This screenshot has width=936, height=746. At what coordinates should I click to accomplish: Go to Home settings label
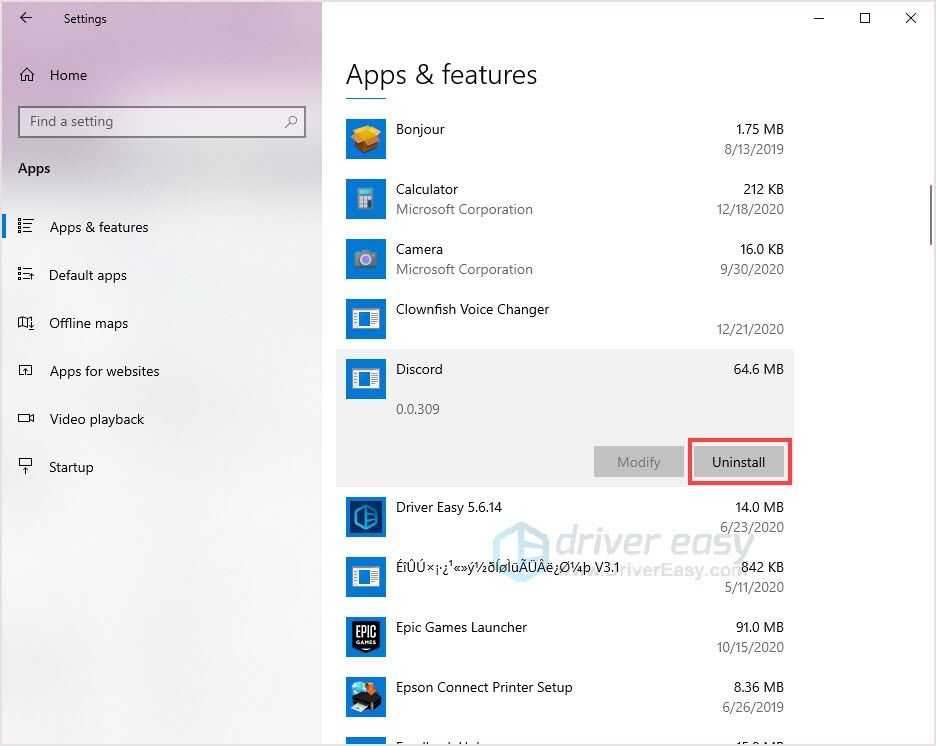click(x=68, y=75)
